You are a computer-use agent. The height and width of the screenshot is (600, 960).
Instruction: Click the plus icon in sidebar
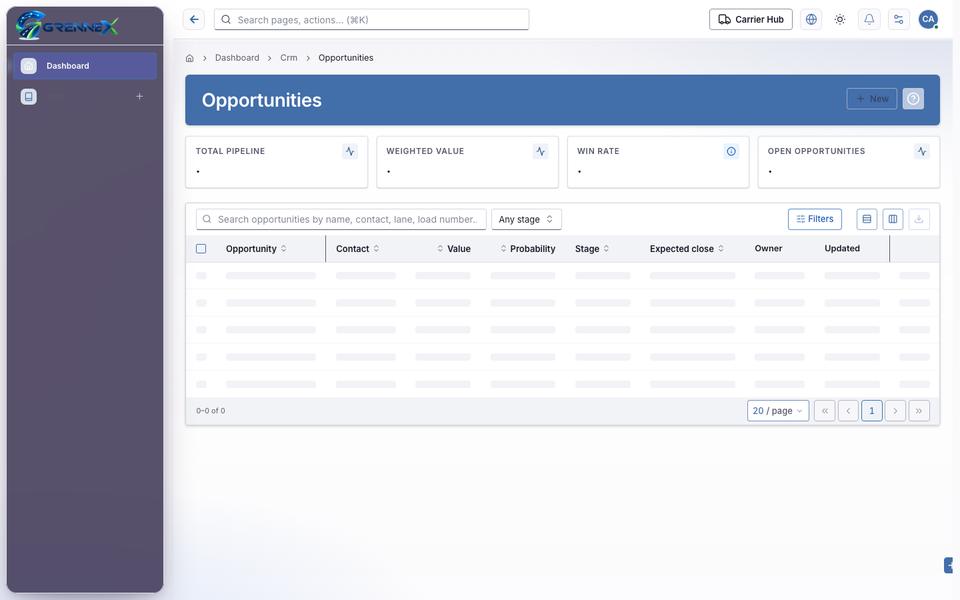point(140,96)
